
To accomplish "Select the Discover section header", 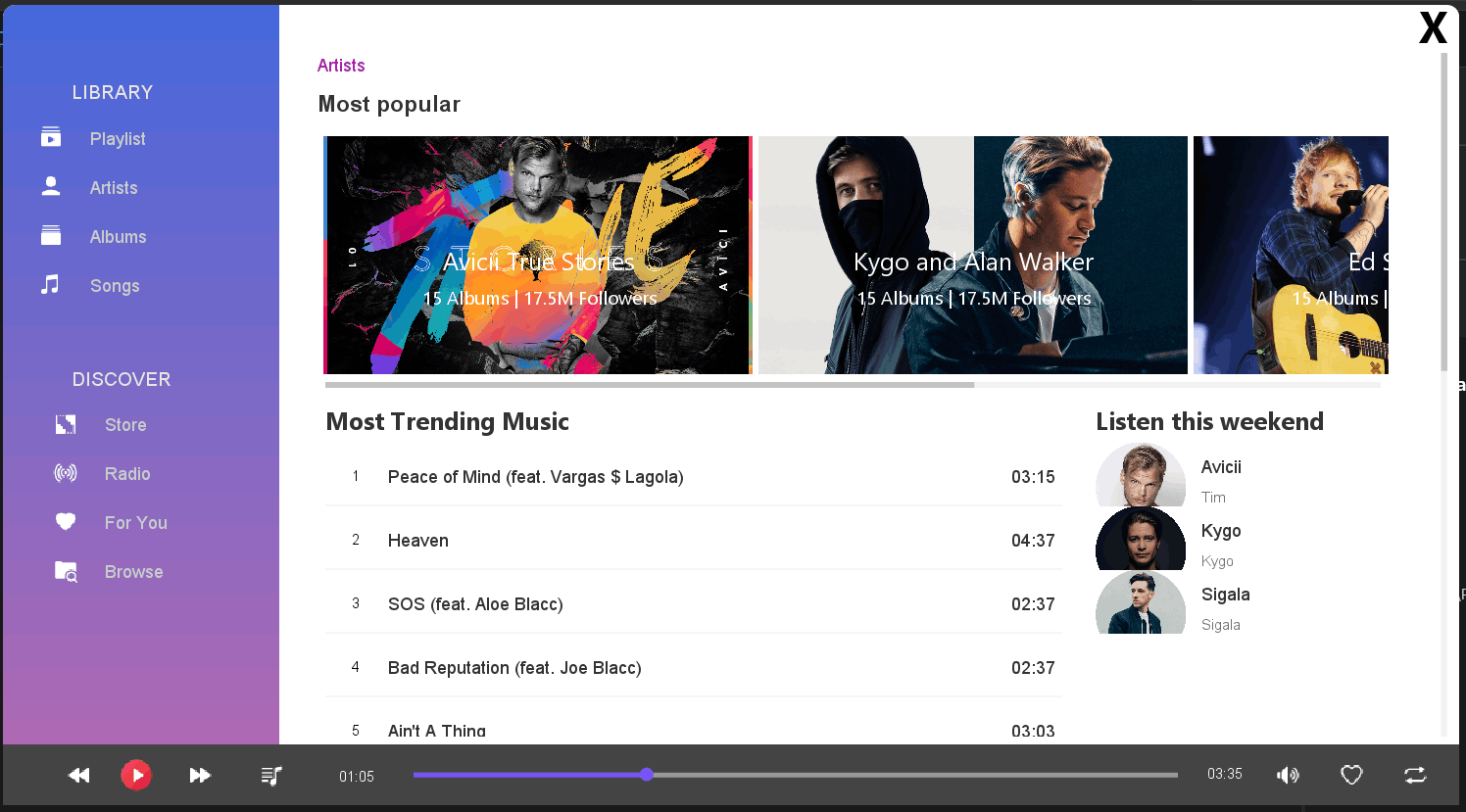I will click(x=121, y=379).
